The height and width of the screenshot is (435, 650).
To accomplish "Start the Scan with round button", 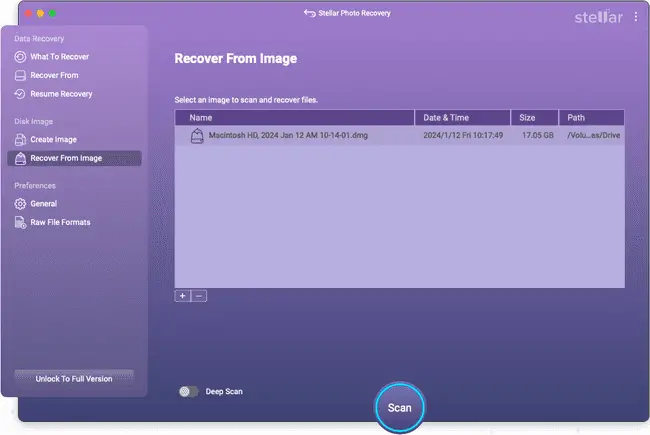I will click(x=400, y=408).
